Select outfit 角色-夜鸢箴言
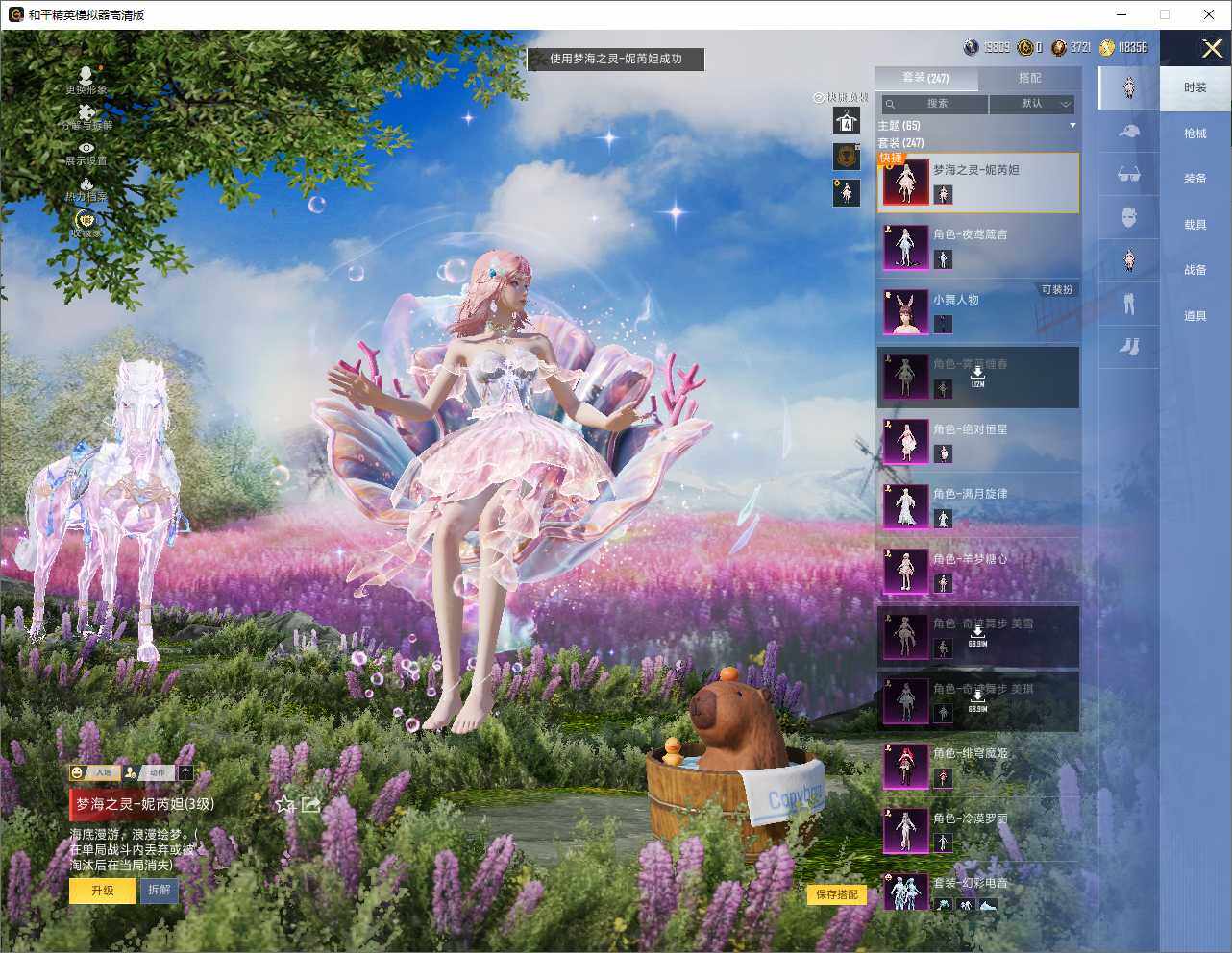The height and width of the screenshot is (953, 1232). pyautogui.click(x=977, y=247)
